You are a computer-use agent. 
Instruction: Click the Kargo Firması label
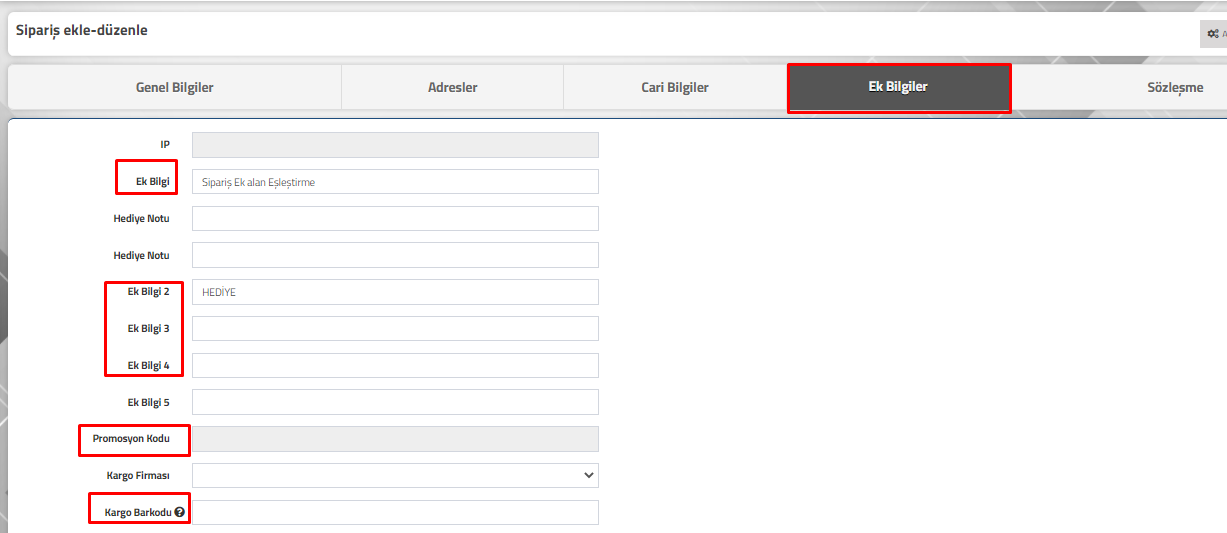(x=137, y=476)
